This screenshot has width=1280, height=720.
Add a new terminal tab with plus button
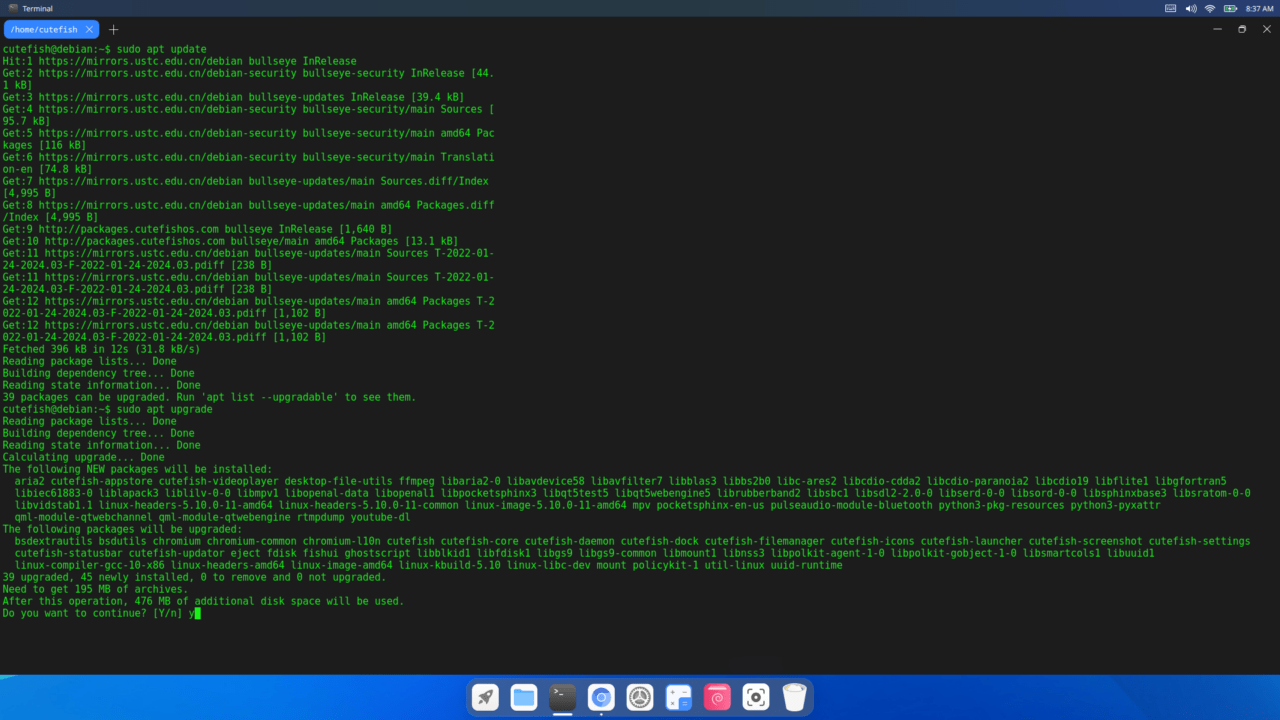(113, 30)
